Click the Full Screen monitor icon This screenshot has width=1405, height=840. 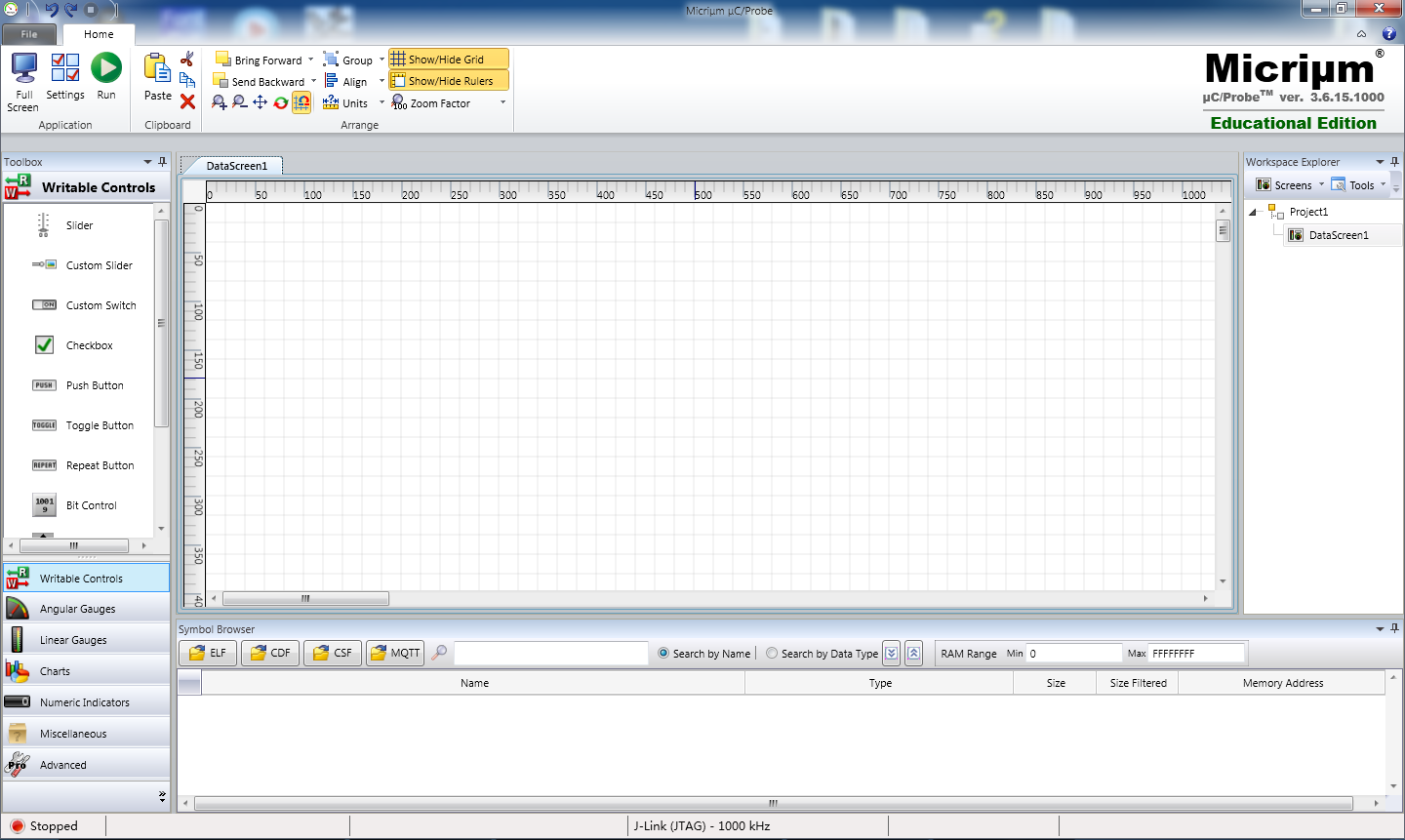point(23,68)
